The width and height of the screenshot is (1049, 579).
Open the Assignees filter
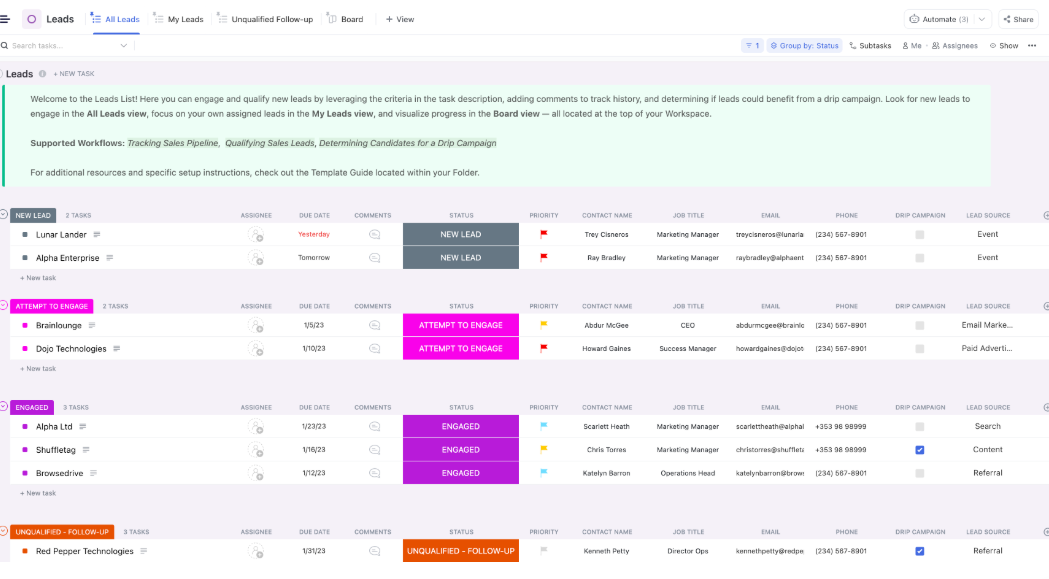tap(955, 46)
